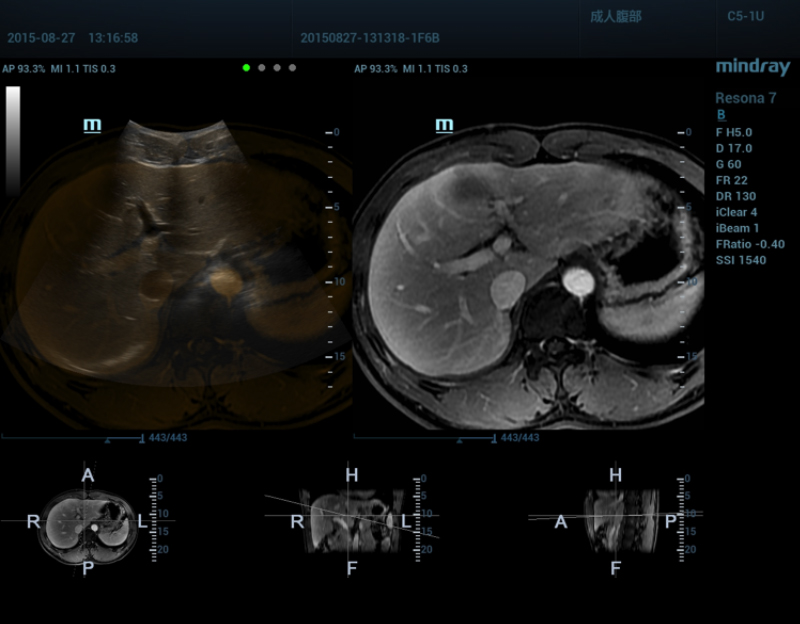Screen dimensions: 800x624
Task: Click the G 60 gain parameter
Action: click(x=728, y=164)
